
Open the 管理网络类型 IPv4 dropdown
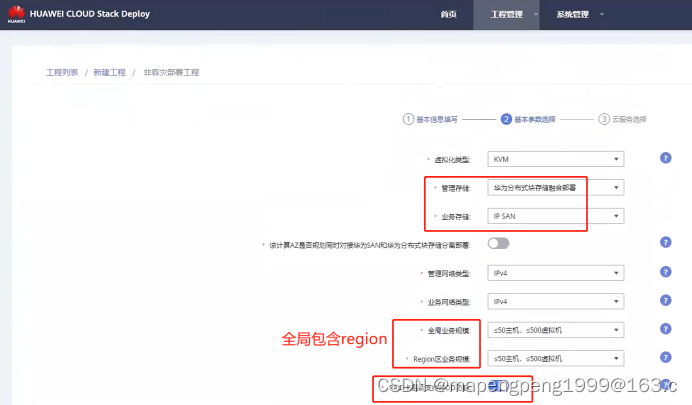(556, 273)
